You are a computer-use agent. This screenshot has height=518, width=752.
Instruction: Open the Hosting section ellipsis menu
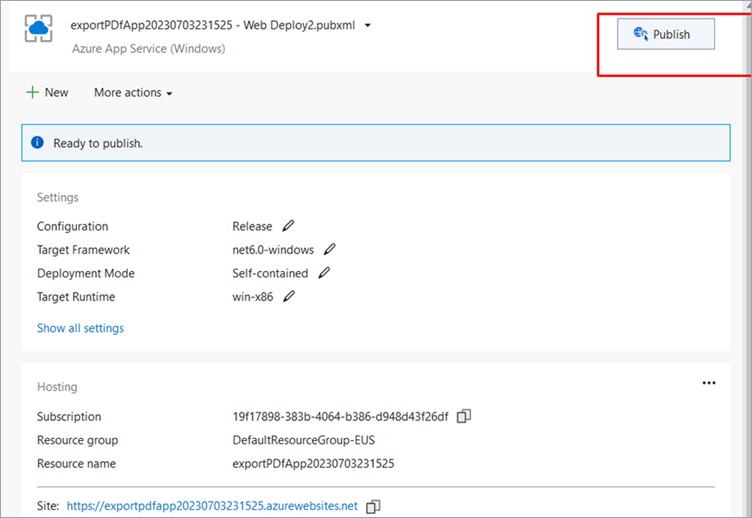[x=709, y=382]
